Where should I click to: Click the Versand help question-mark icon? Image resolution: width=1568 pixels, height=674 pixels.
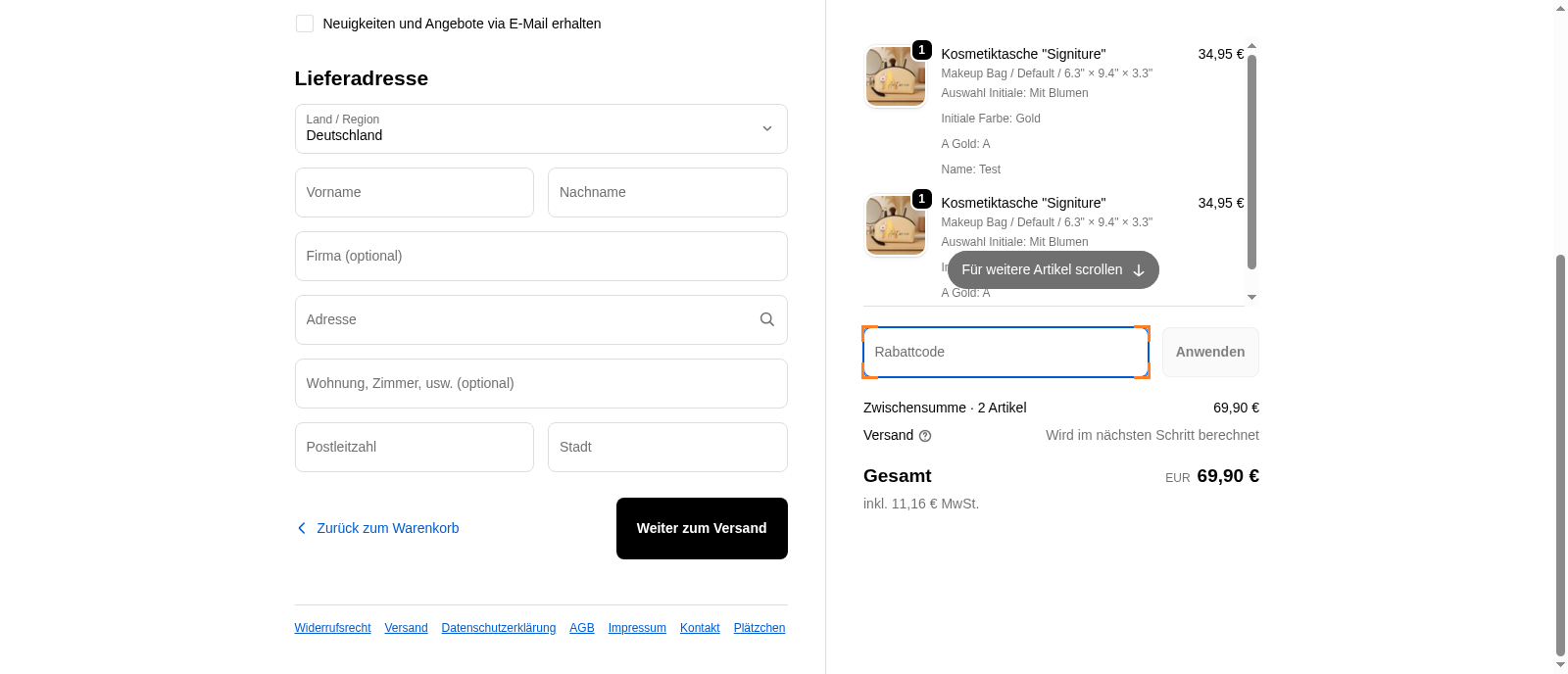pyautogui.click(x=925, y=436)
